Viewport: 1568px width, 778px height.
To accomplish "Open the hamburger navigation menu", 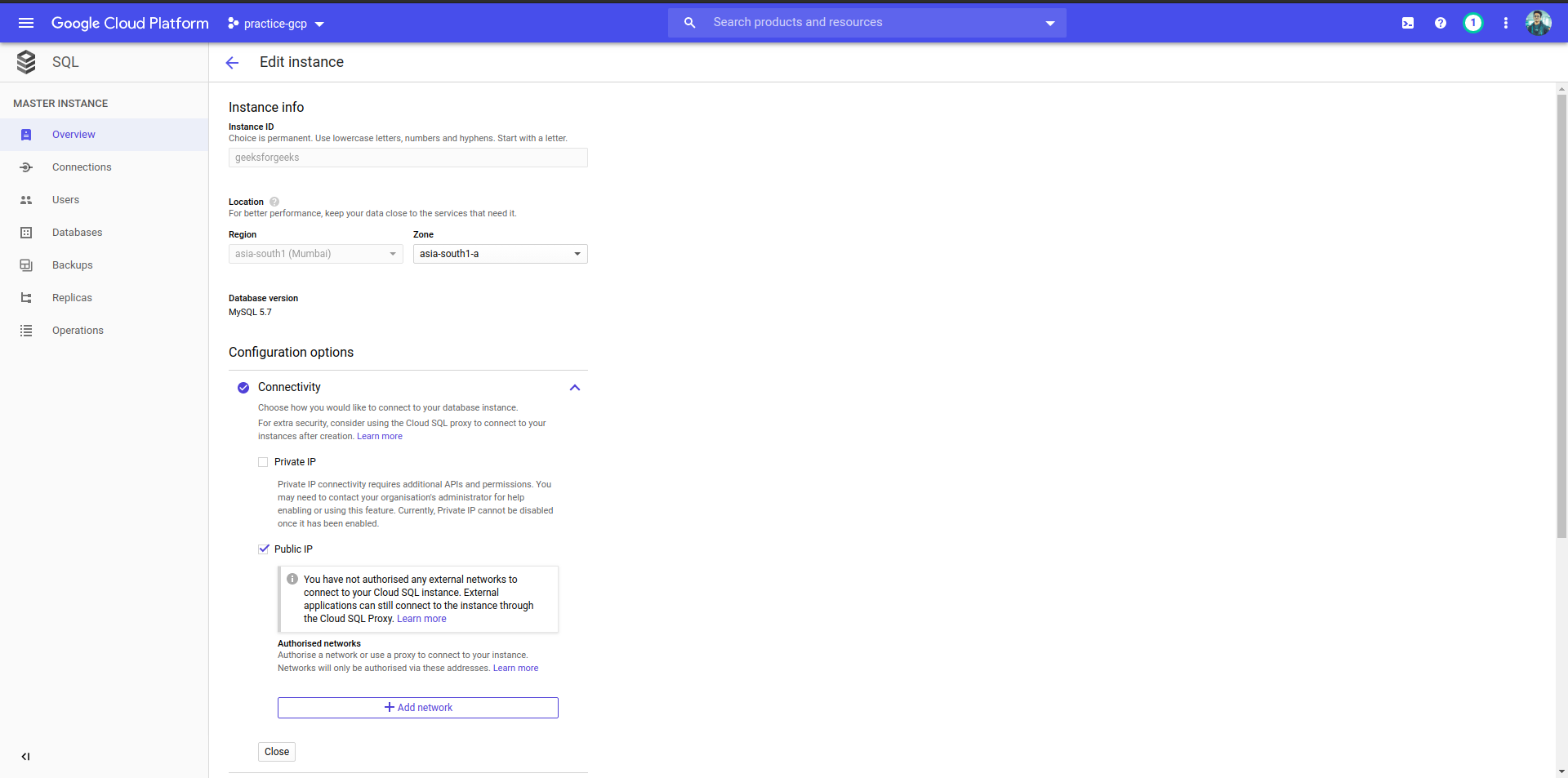I will pos(26,23).
